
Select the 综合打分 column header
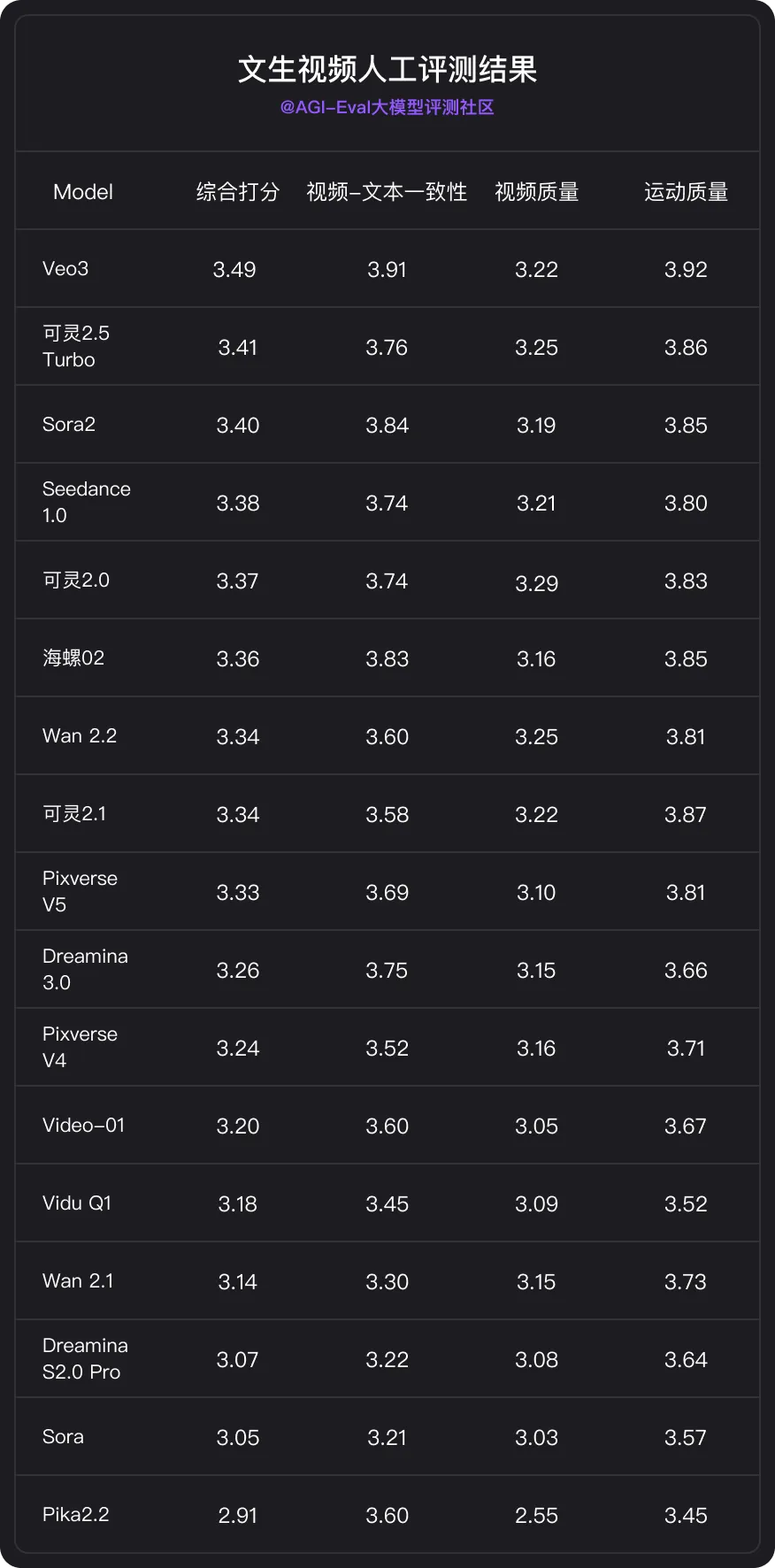[x=238, y=192]
